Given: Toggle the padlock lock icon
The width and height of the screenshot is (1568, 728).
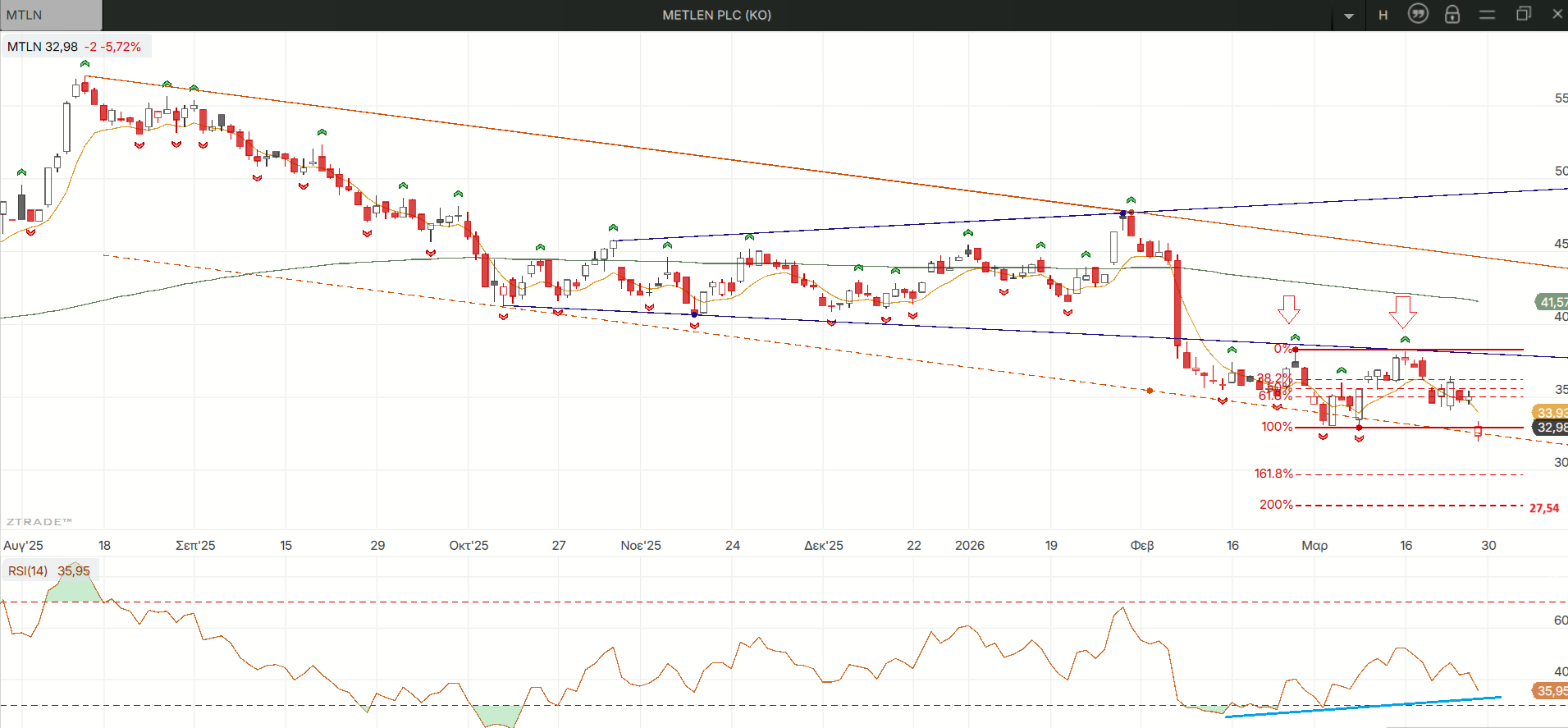Looking at the screenshot, I should 1451,14.
